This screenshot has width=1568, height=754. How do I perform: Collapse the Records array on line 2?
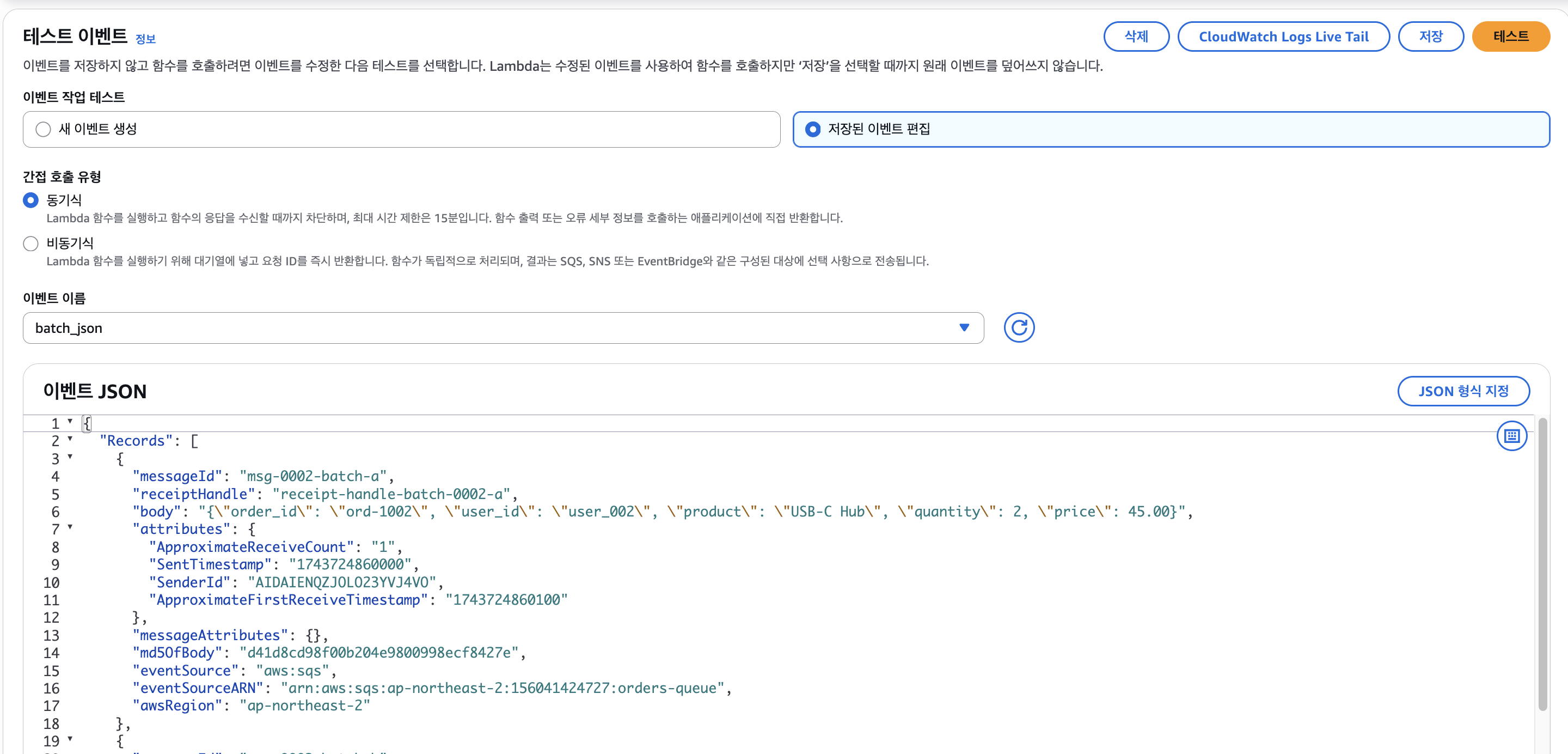click(70, 439)
